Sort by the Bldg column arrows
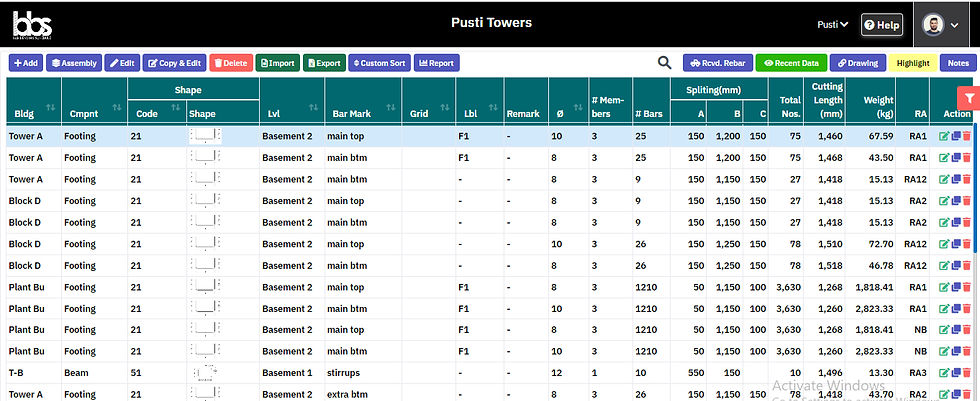The image size is (980, 401). [51, 107]
